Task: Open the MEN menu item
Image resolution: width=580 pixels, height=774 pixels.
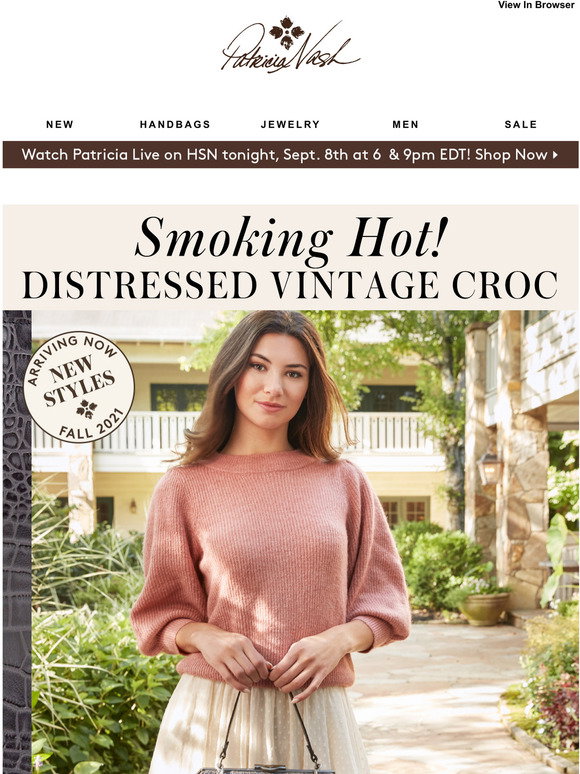Action: [x=405, y=124]
